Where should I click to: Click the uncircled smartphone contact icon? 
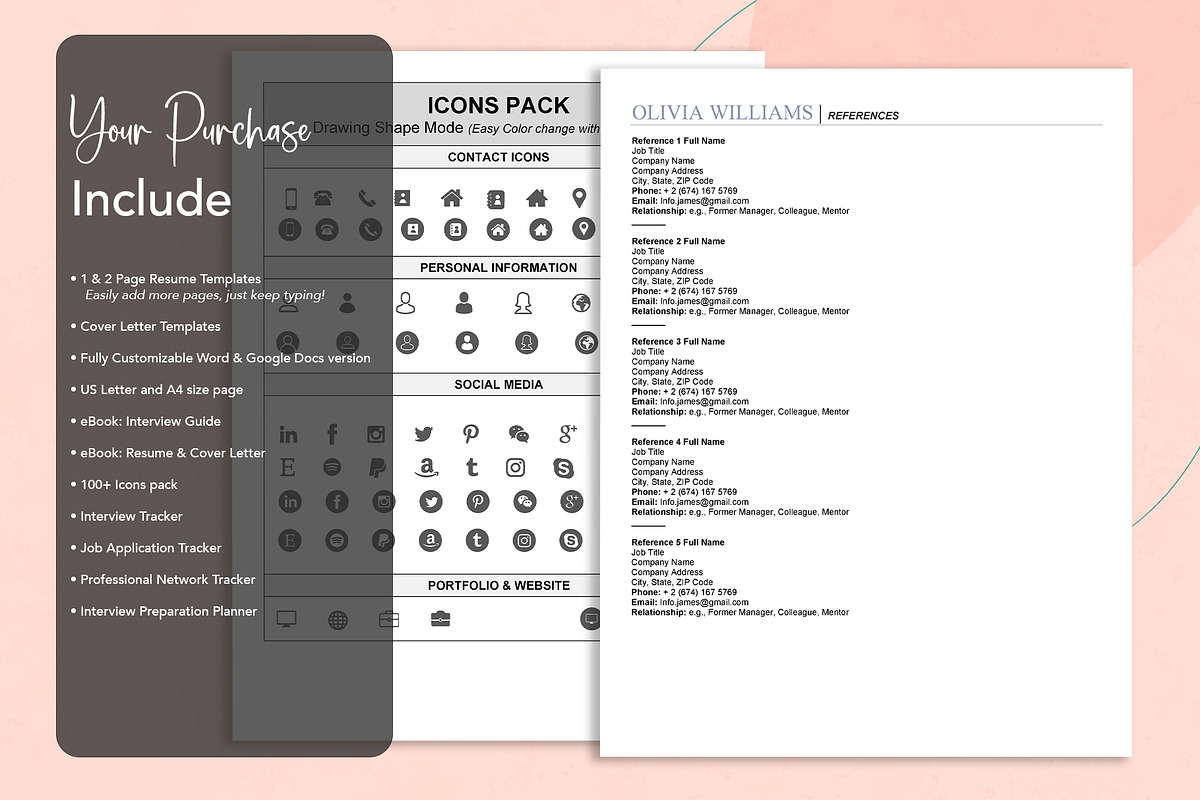point(291,198)
